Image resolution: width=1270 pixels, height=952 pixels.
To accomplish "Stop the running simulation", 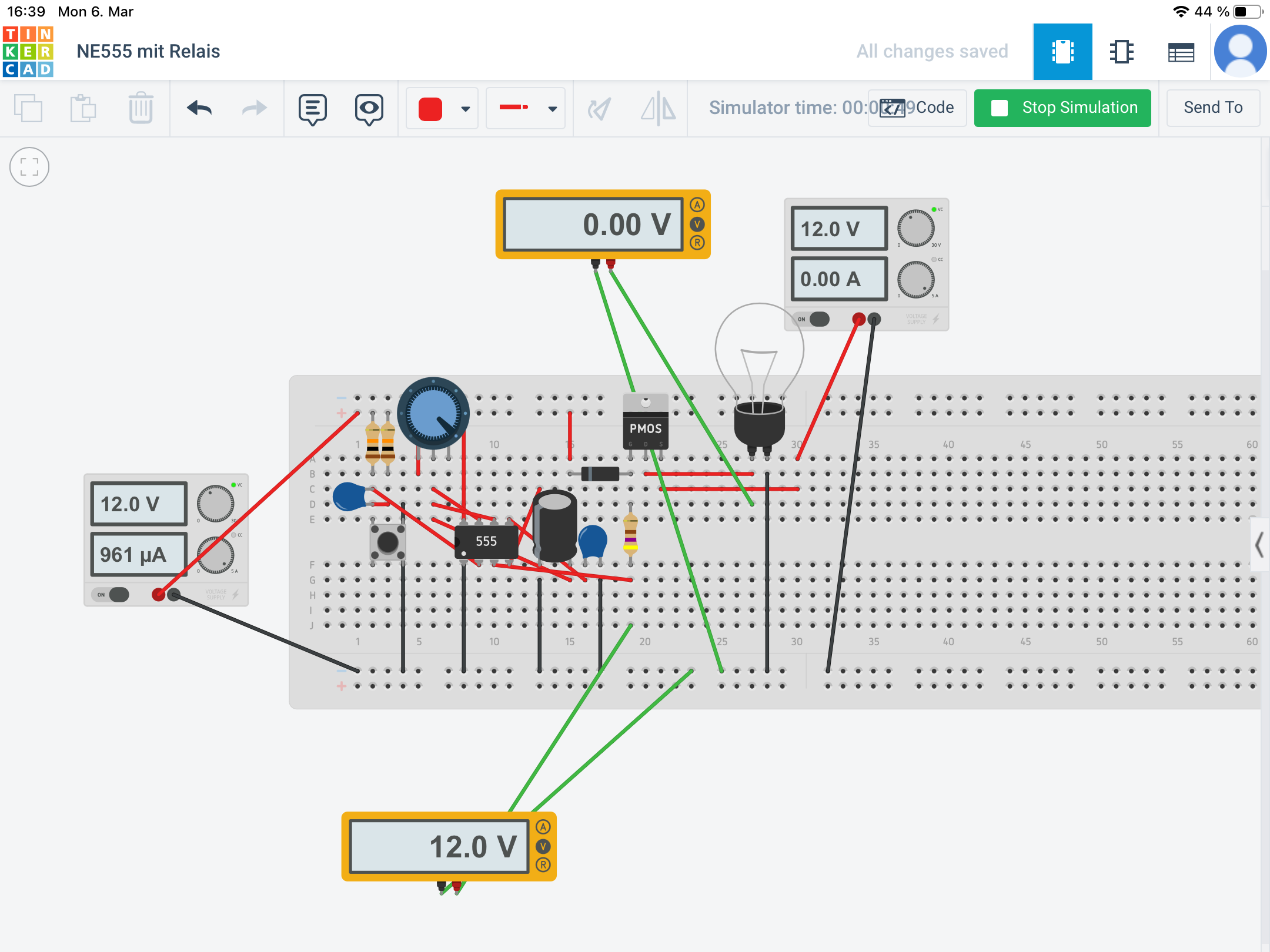I will [x=1062, y=108].
